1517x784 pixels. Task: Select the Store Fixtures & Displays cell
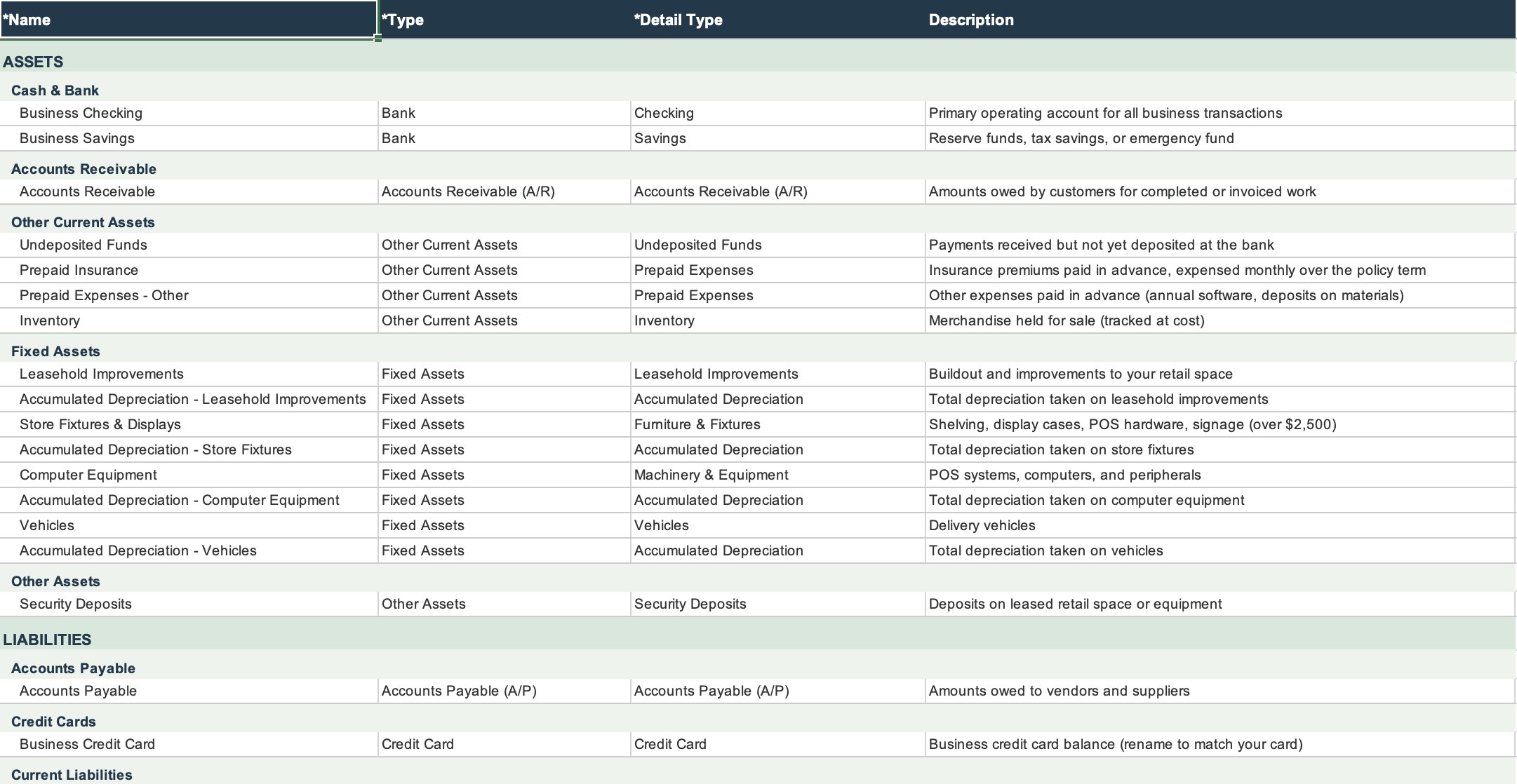189,425
